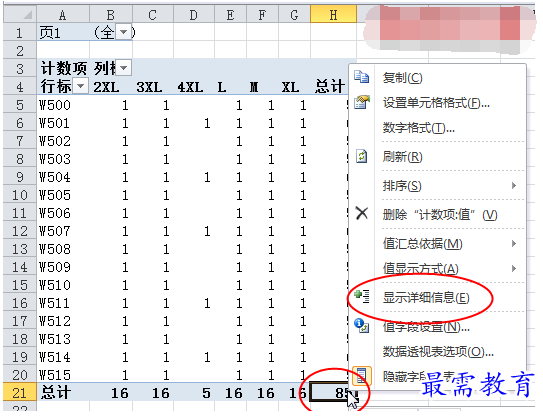Open row labels filter dropdown in A4
The image size is (543, 416).
[x=81, y=86]
